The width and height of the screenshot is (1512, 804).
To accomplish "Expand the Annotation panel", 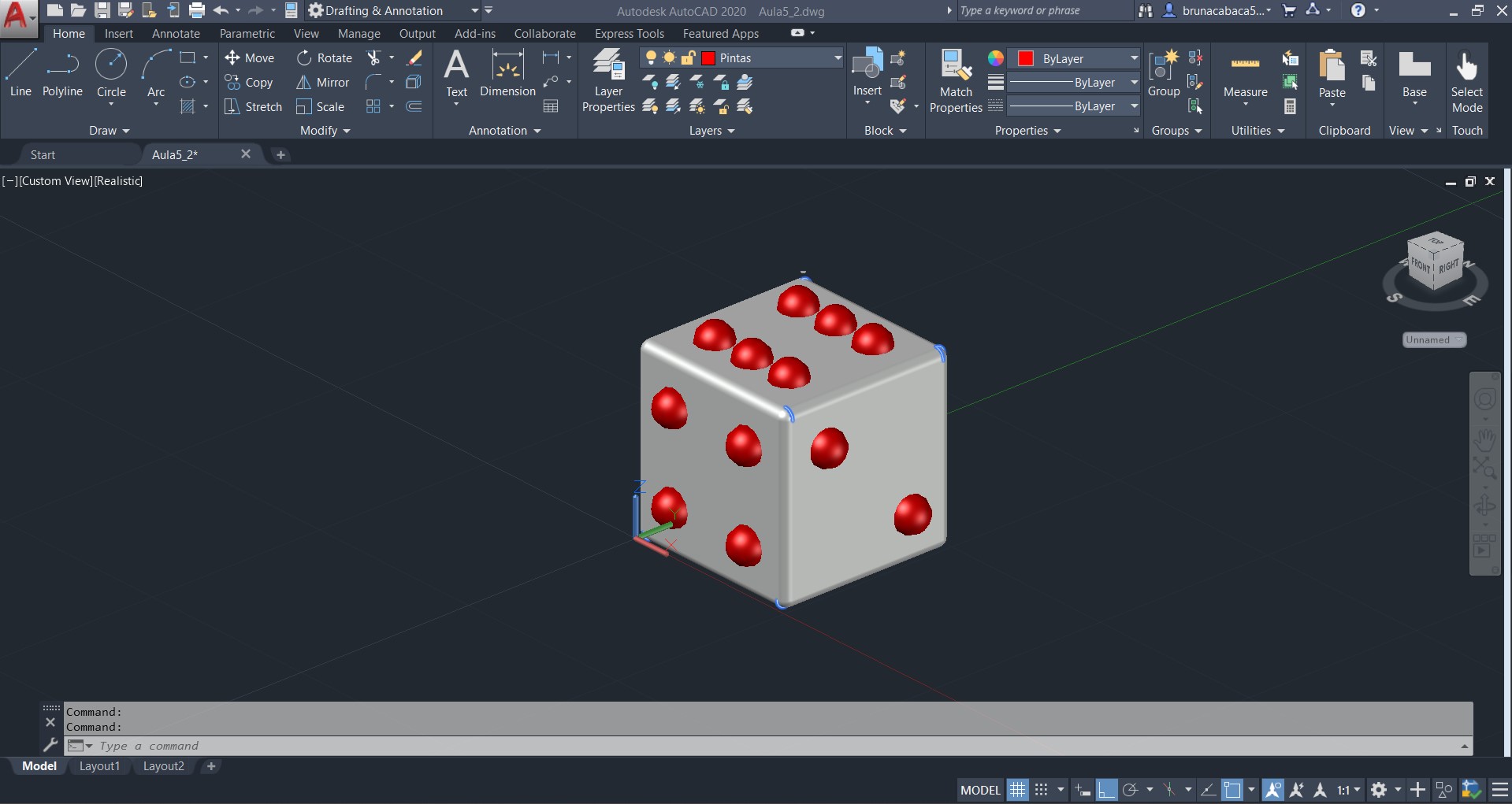I will 504,131.
